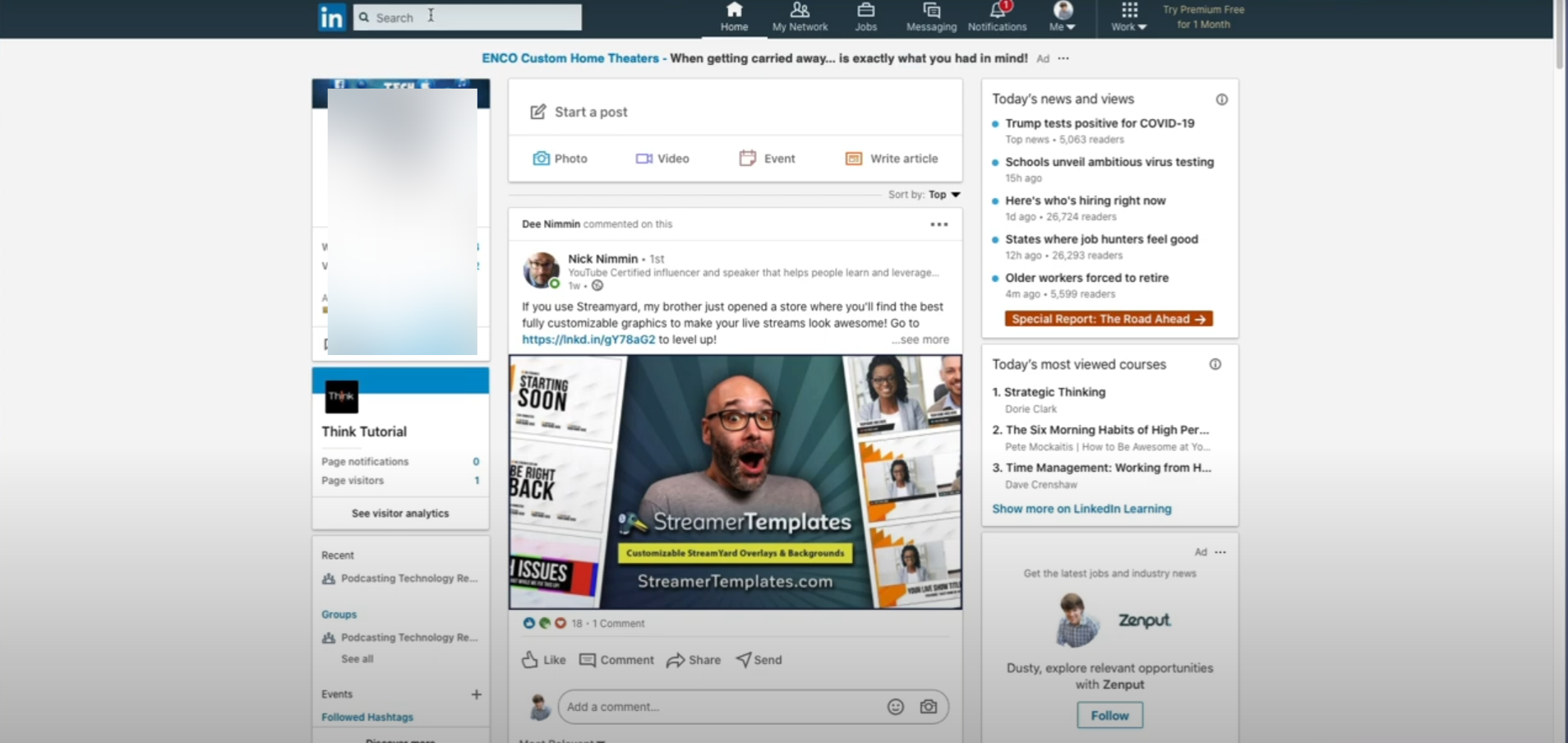Image resolution: width=1568 pixels, height=743 pixels.
Task: Change feed Sort by Top dropdown
Action: click(943, 195)
